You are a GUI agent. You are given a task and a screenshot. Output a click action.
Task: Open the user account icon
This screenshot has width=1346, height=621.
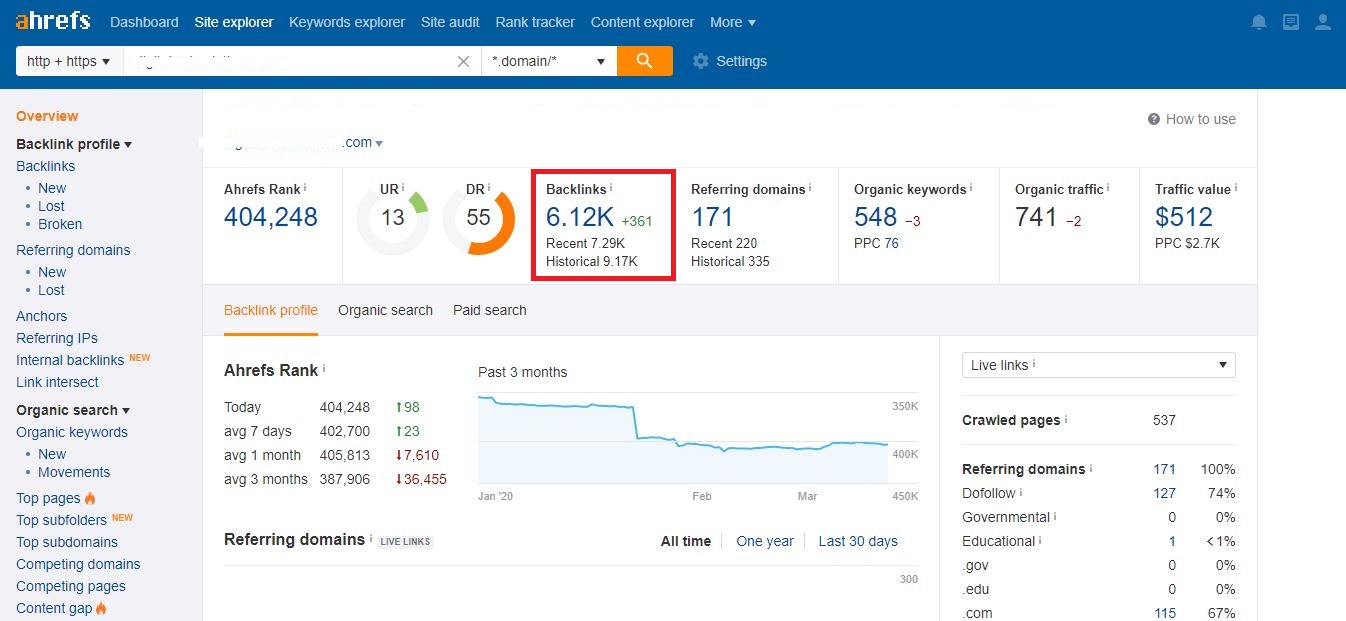pos(1323,22)
